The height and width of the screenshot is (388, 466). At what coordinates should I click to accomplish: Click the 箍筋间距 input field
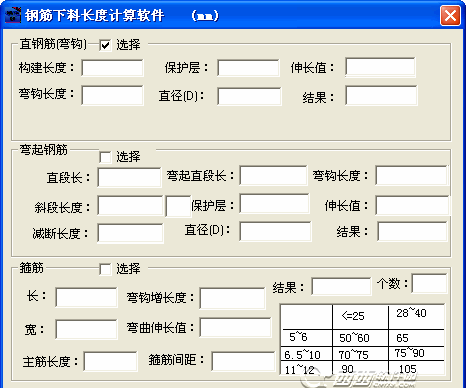[x=243, y=361]
